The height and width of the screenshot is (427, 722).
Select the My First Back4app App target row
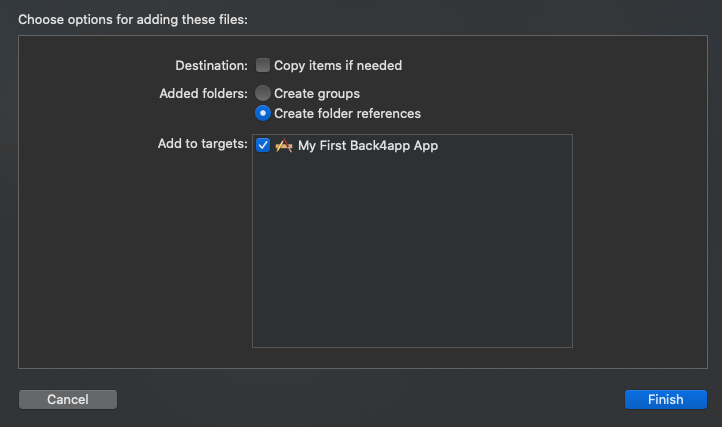tap(412, 146)
